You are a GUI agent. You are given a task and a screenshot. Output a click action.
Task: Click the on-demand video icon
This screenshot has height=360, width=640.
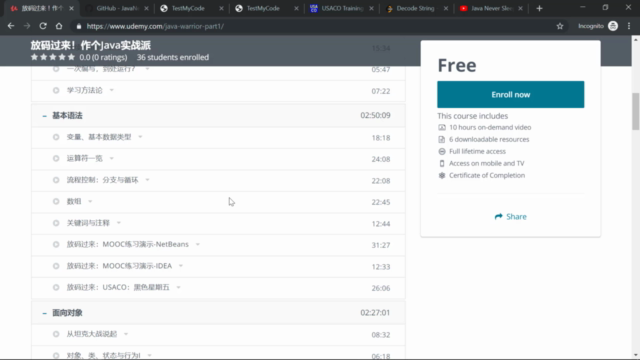pyautogui.click(x=442, y=127)
